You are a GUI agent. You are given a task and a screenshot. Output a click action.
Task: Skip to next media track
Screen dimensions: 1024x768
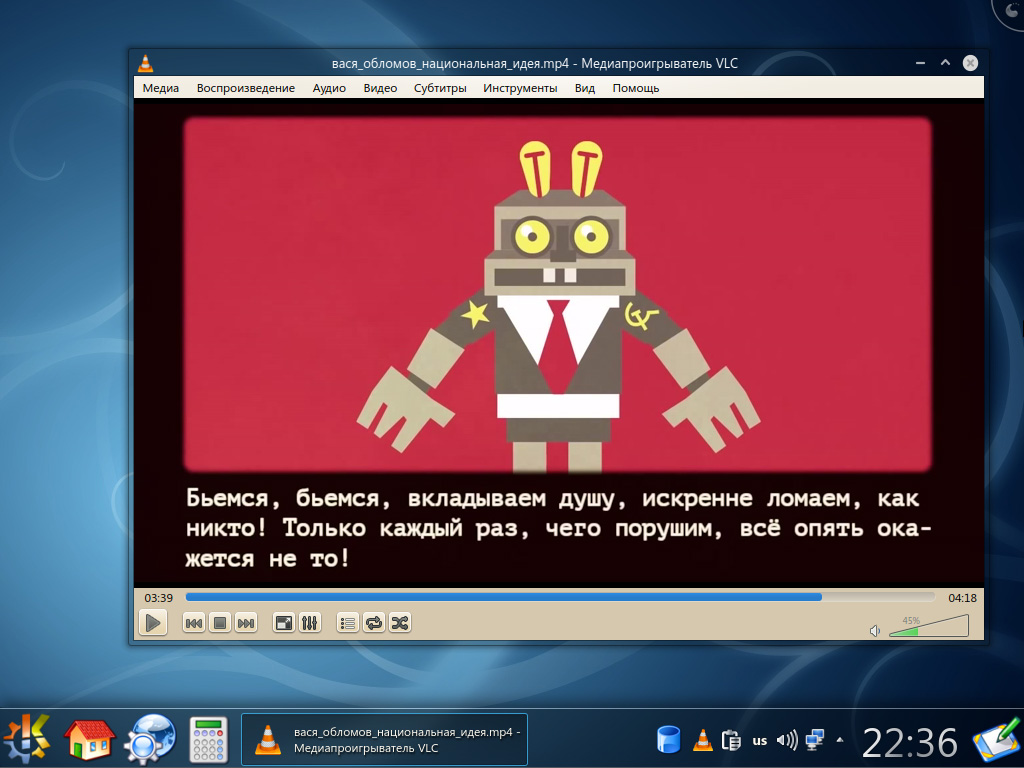pos(246,623)
